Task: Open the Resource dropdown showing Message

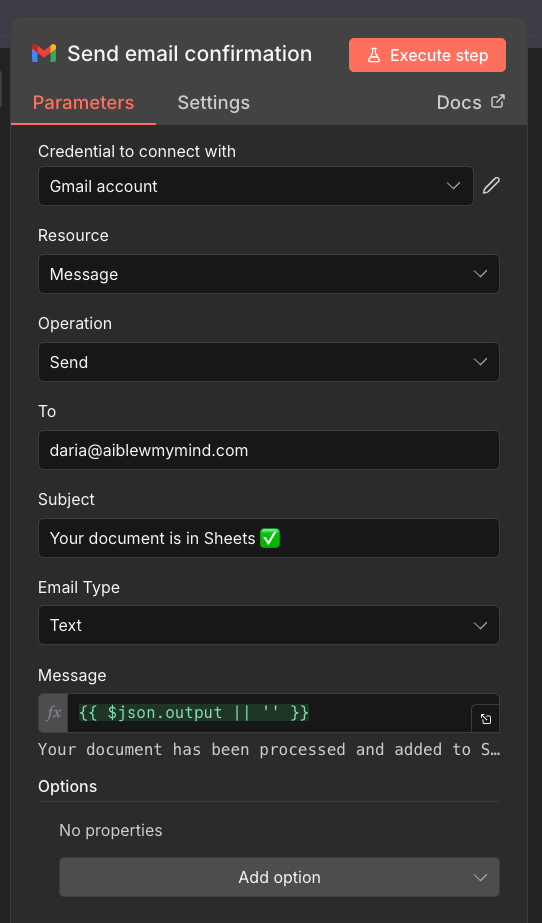Action: point(269,274)
